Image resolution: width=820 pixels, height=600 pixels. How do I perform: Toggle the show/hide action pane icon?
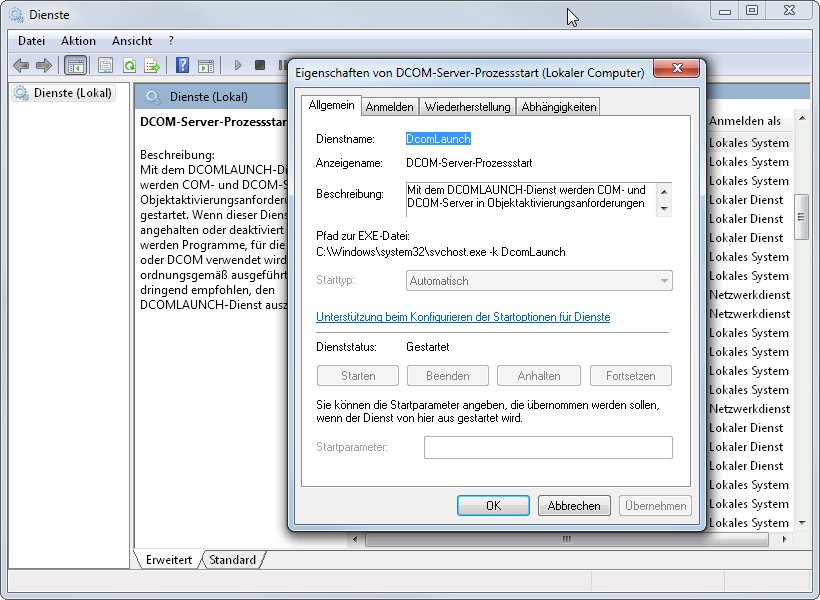tap(206, 65)
